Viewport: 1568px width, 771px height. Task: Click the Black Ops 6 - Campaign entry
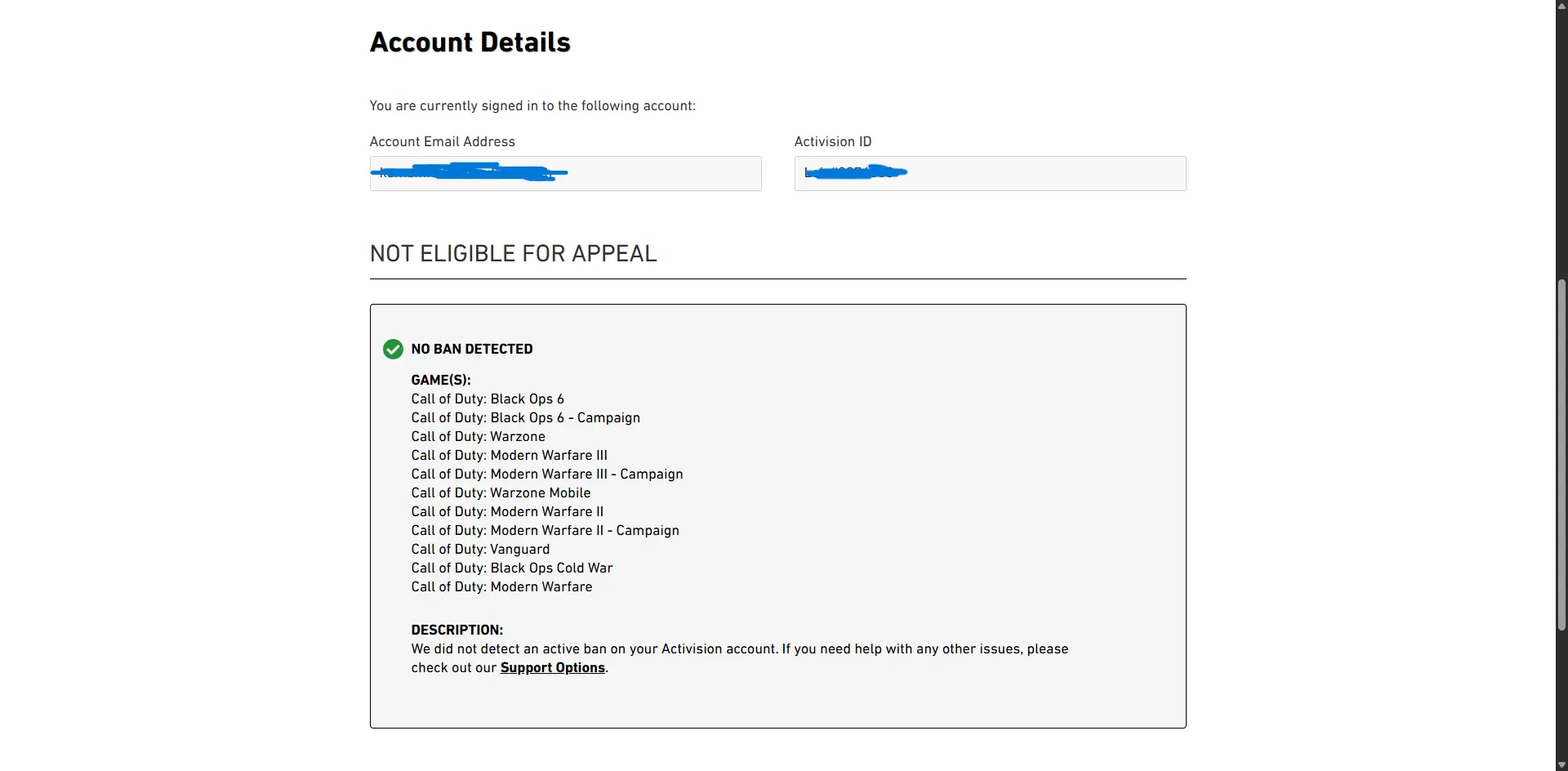click(525, 418)
